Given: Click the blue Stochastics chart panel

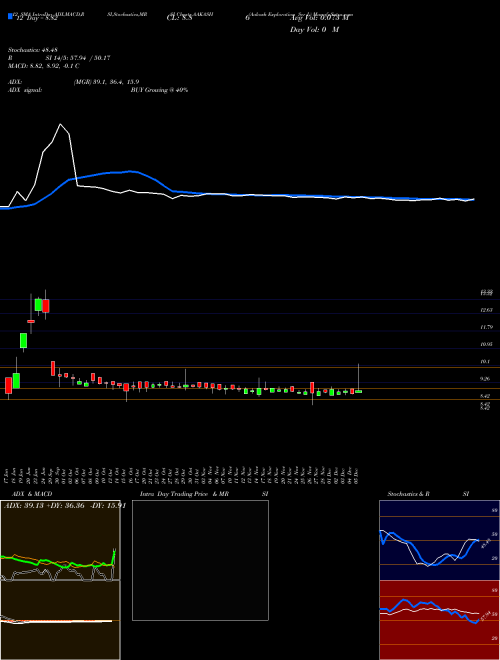Looking at the screenshot, I should click(x=439, y=540).
